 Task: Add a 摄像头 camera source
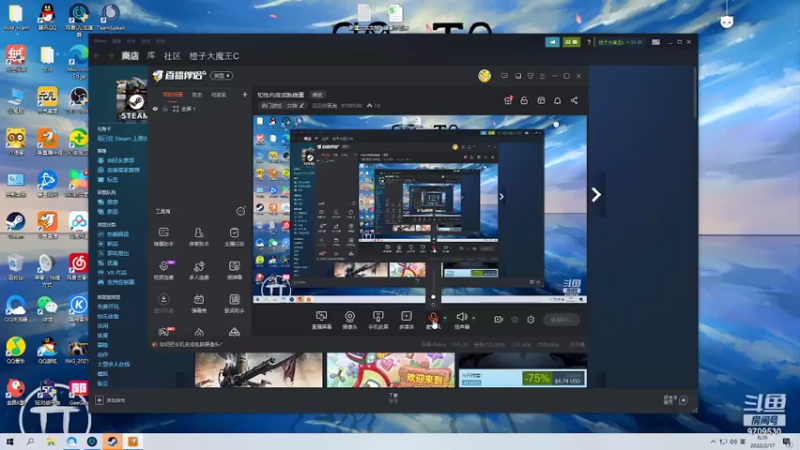(349, 320)
